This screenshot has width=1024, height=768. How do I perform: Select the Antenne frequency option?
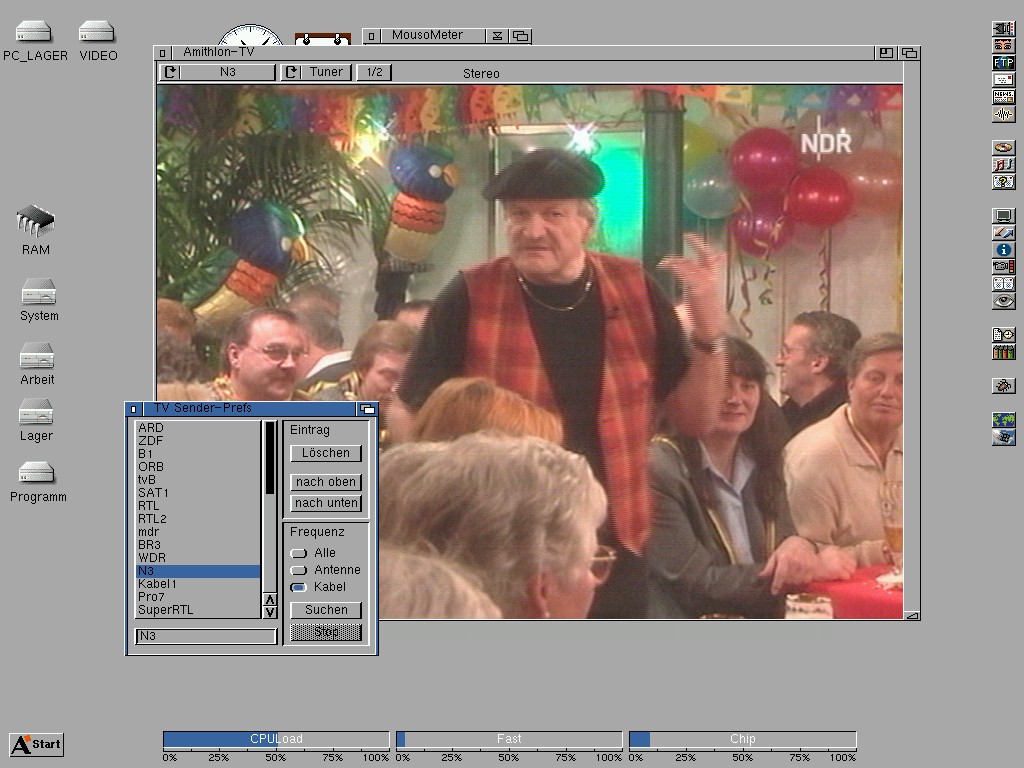[x=299, y=570]
